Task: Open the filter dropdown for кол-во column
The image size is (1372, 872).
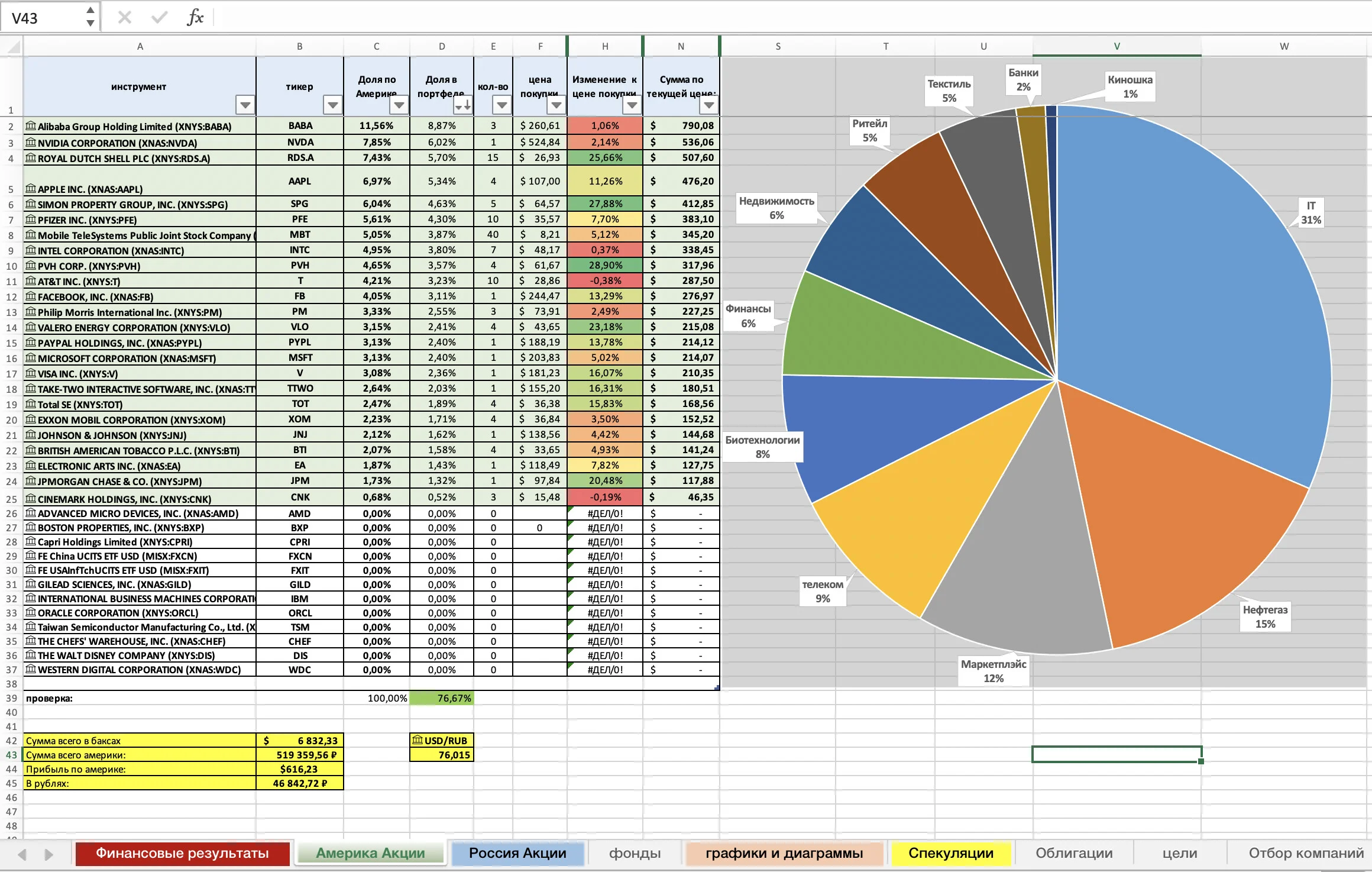Action: pos(501,105)
